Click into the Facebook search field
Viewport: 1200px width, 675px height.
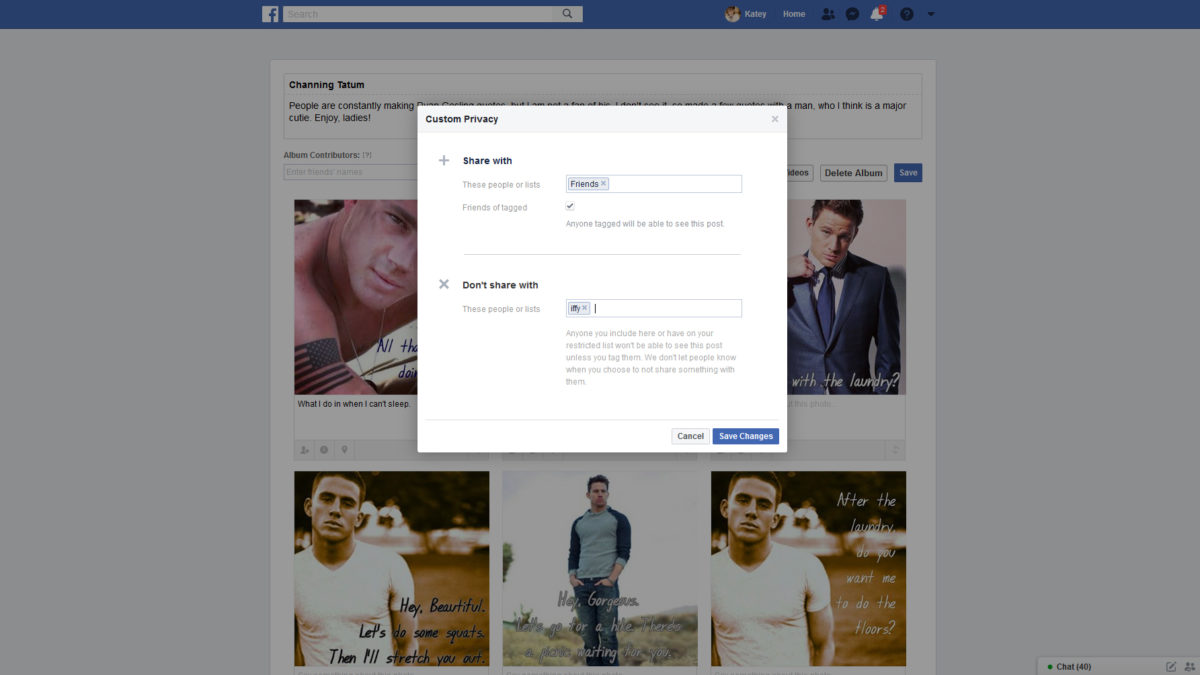tap(418, 14)
